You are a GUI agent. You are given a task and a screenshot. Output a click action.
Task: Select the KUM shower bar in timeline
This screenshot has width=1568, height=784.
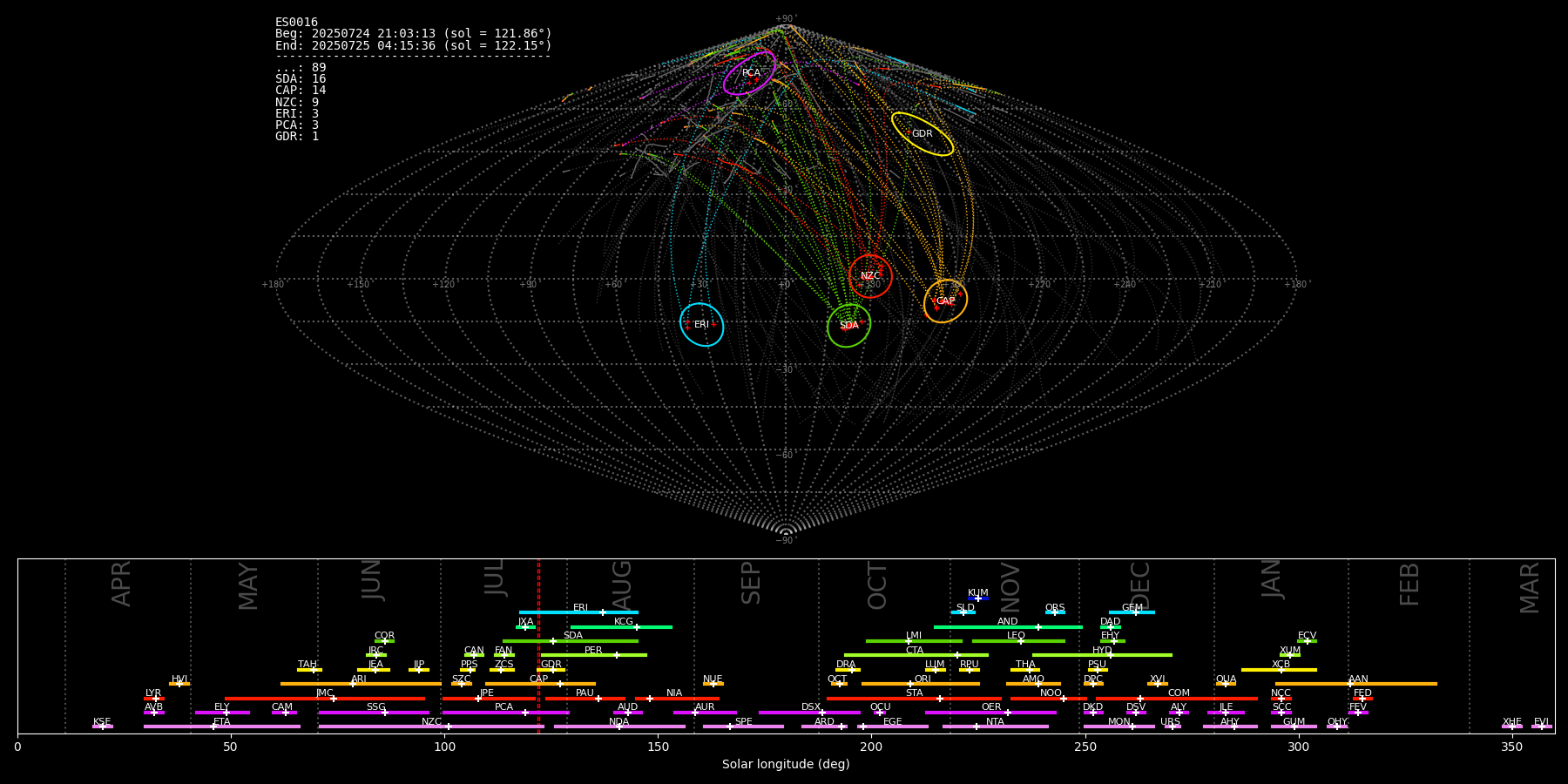tap(977, 598)
